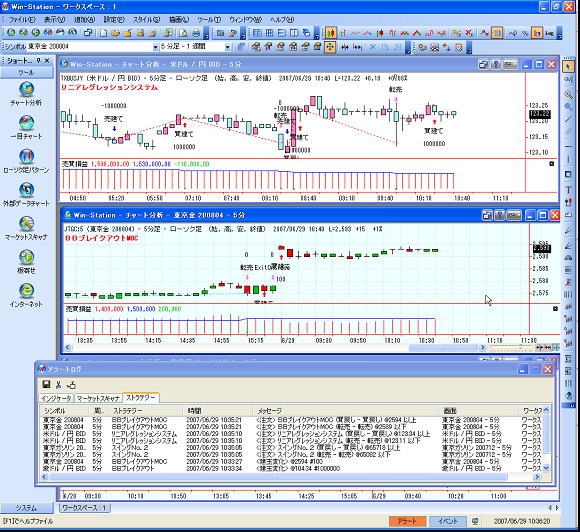
Task: Open 一目チャート shortcut in sidebar
Action: click(26, 127)
